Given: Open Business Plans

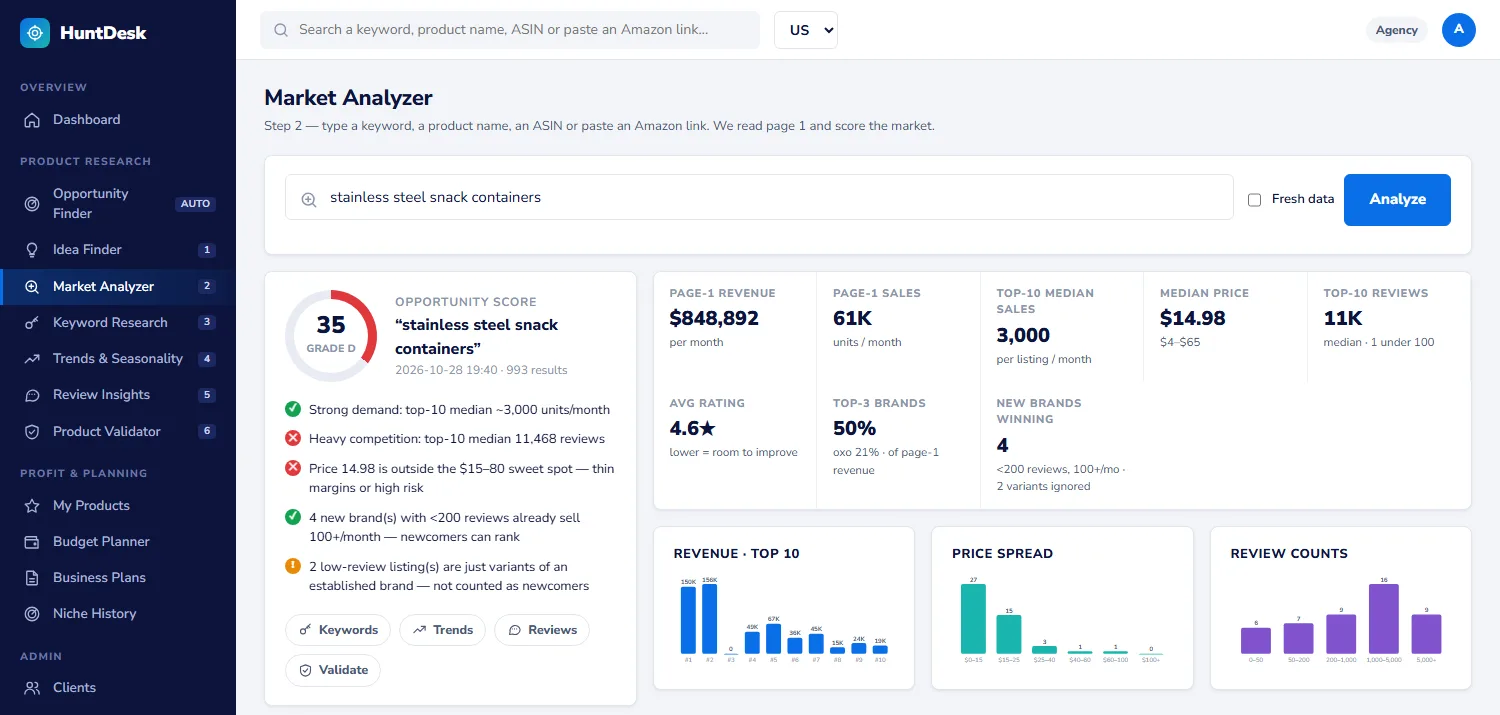Looking at the screenshot, I should (118, 578).
